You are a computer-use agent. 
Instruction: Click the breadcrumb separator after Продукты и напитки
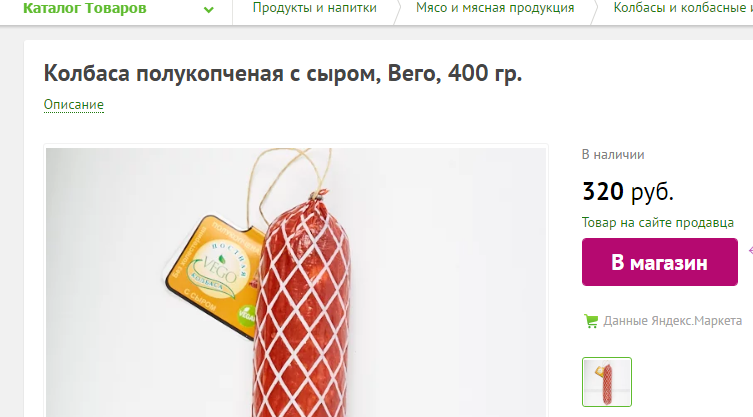397,11
